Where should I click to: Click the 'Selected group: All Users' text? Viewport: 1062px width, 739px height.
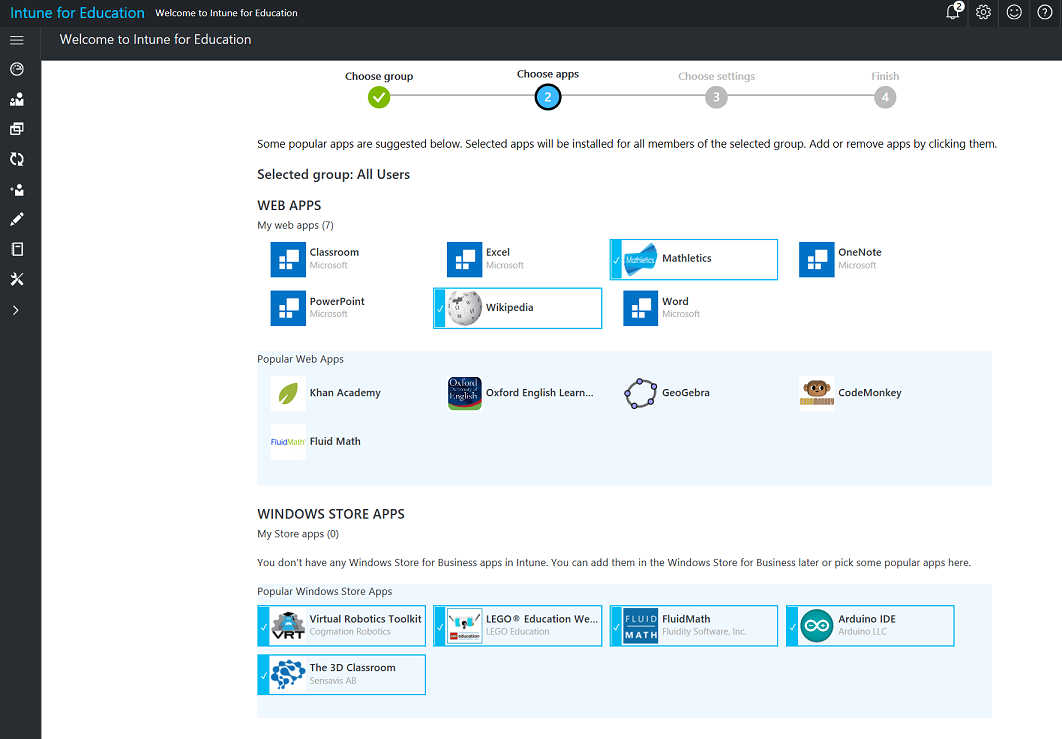click(x=333, y=175)
